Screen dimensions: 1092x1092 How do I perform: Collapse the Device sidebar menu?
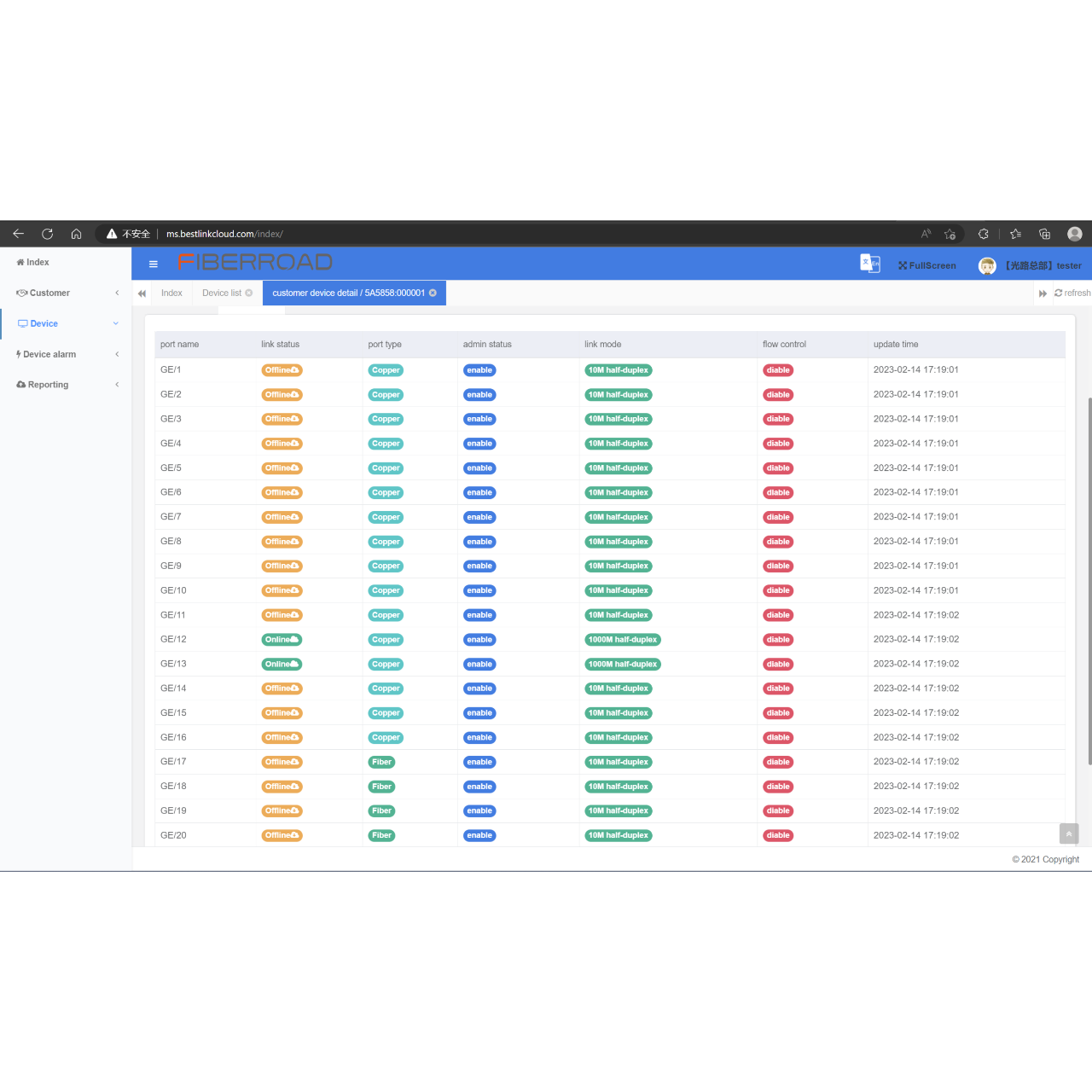[x=66, y=324]
